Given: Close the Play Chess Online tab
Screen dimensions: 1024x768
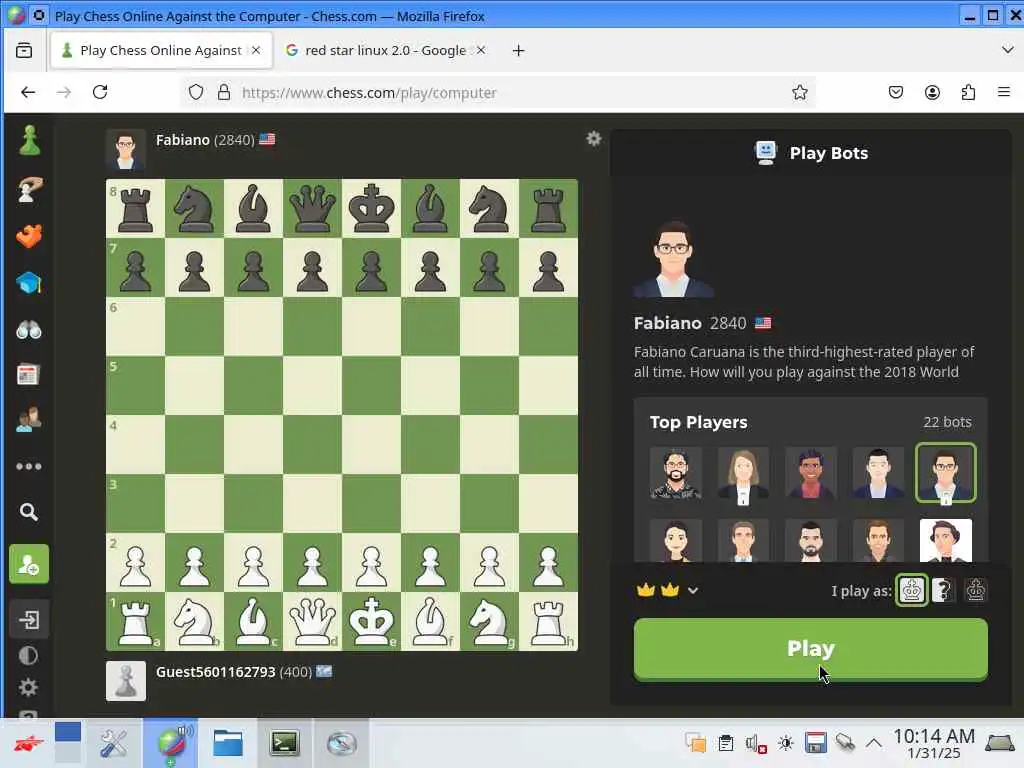Looking at the screenshot, I should click(x=256, y=50).
